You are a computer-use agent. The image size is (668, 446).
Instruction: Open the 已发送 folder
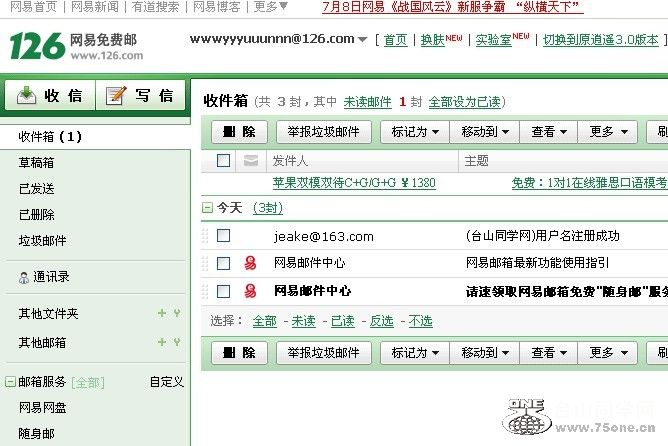pos(36,189)
